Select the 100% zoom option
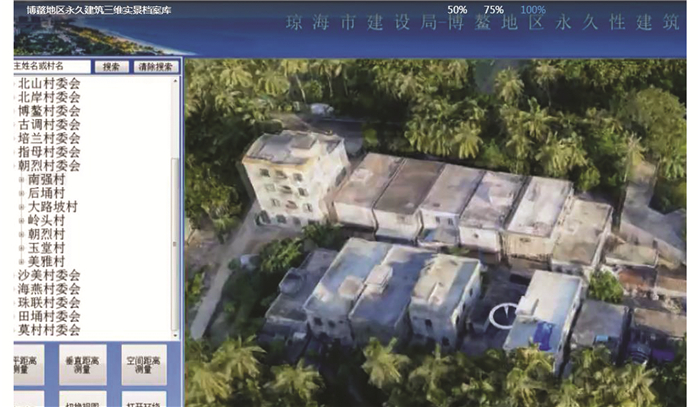700x407 pixels. [533, 9]
